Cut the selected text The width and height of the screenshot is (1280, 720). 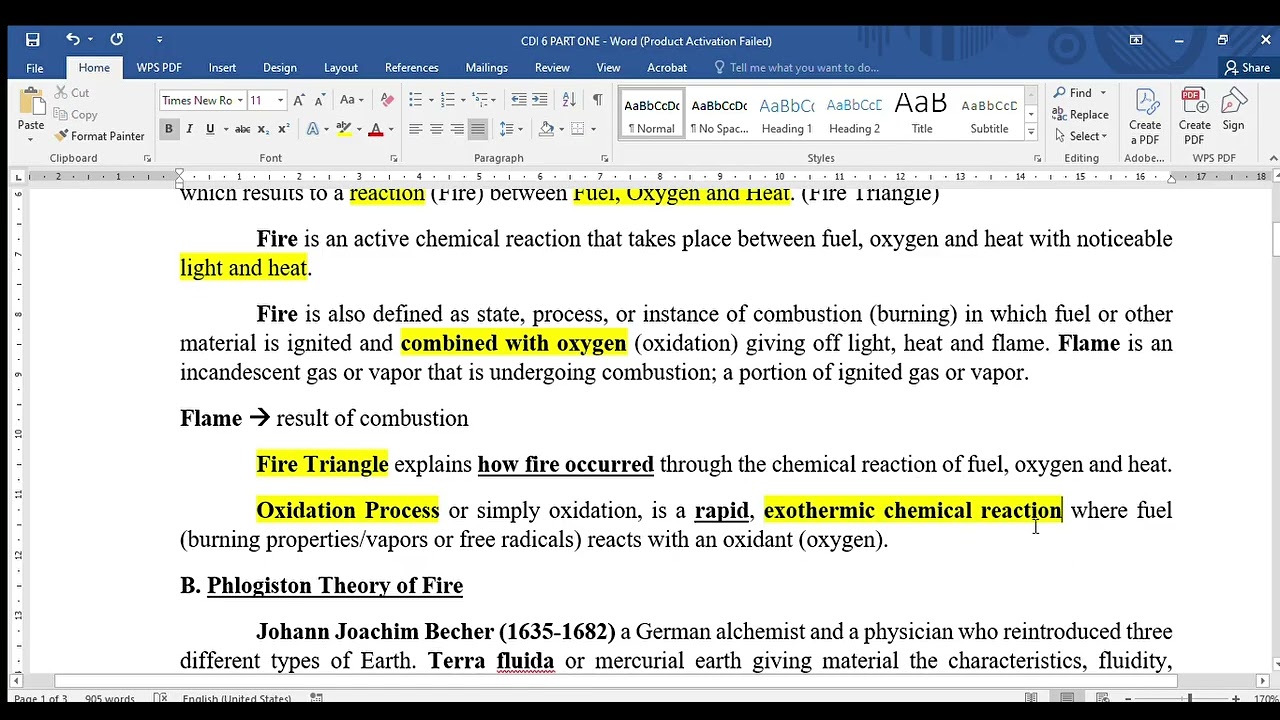click(71, 93)
